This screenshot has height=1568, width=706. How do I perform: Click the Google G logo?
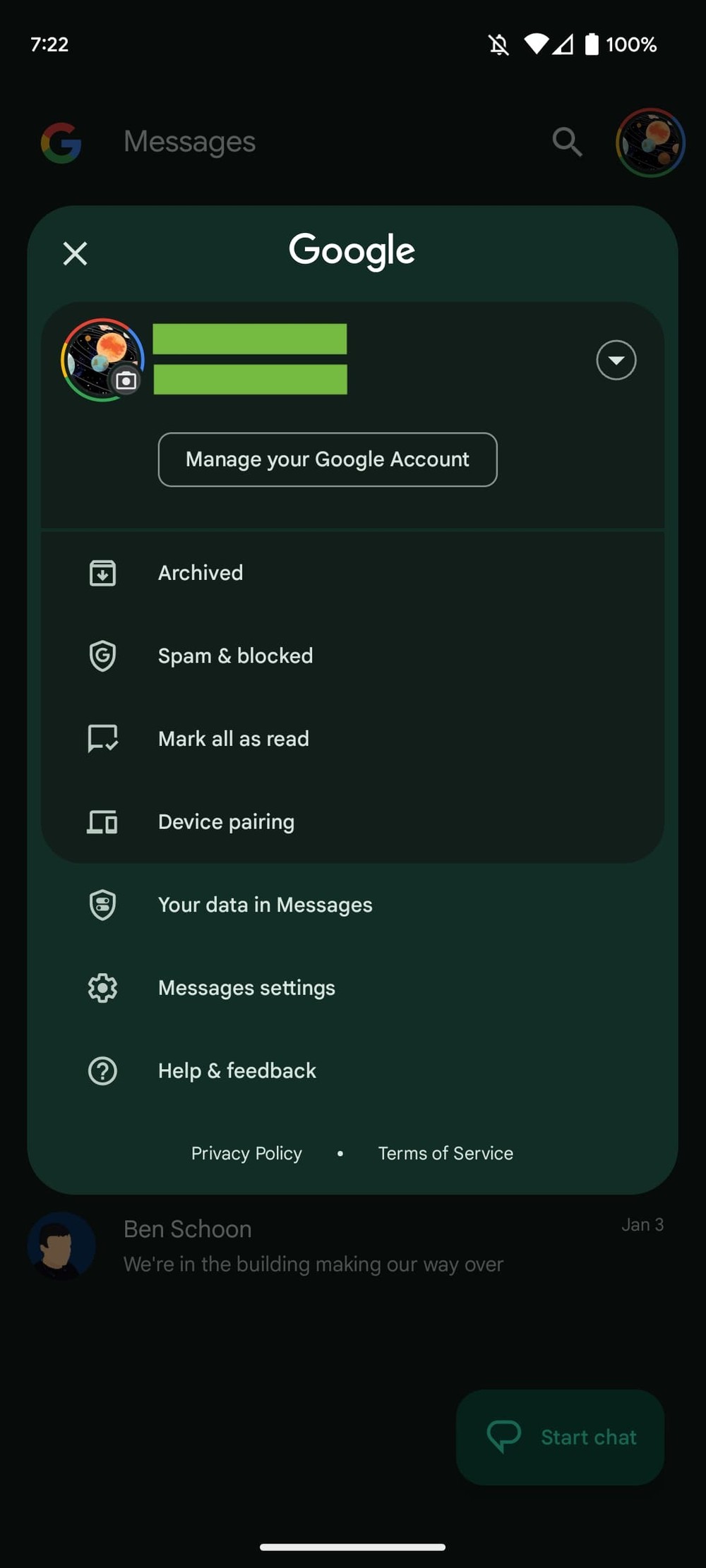tap(61, 143)
